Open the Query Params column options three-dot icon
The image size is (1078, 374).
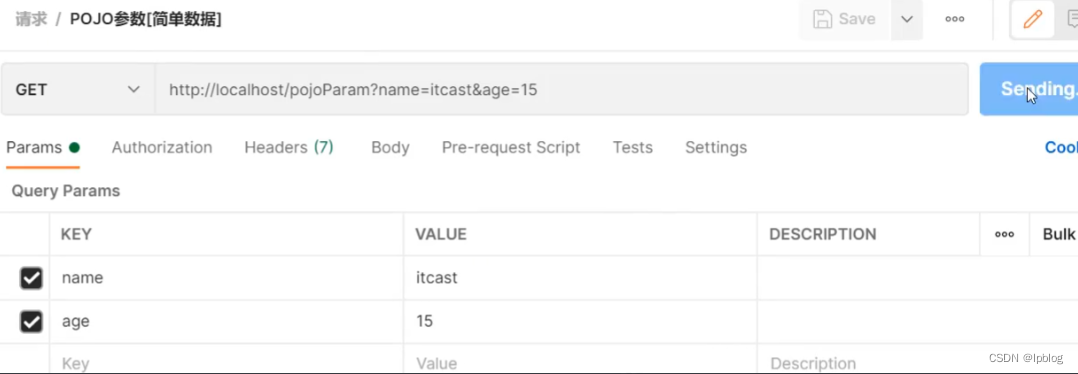[1004, 234]
